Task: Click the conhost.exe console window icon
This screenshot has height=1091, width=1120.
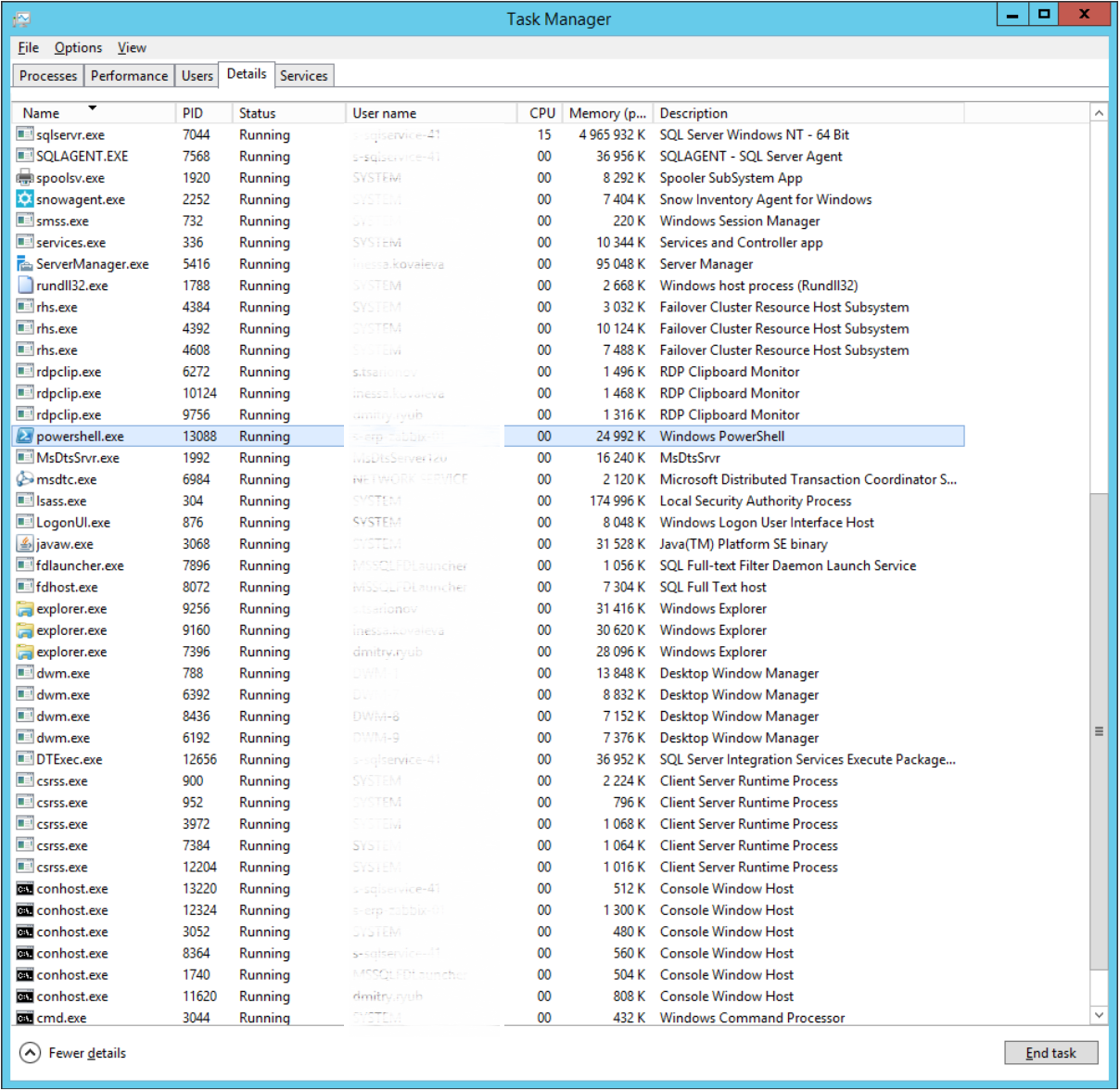Action: coord(26,888)
